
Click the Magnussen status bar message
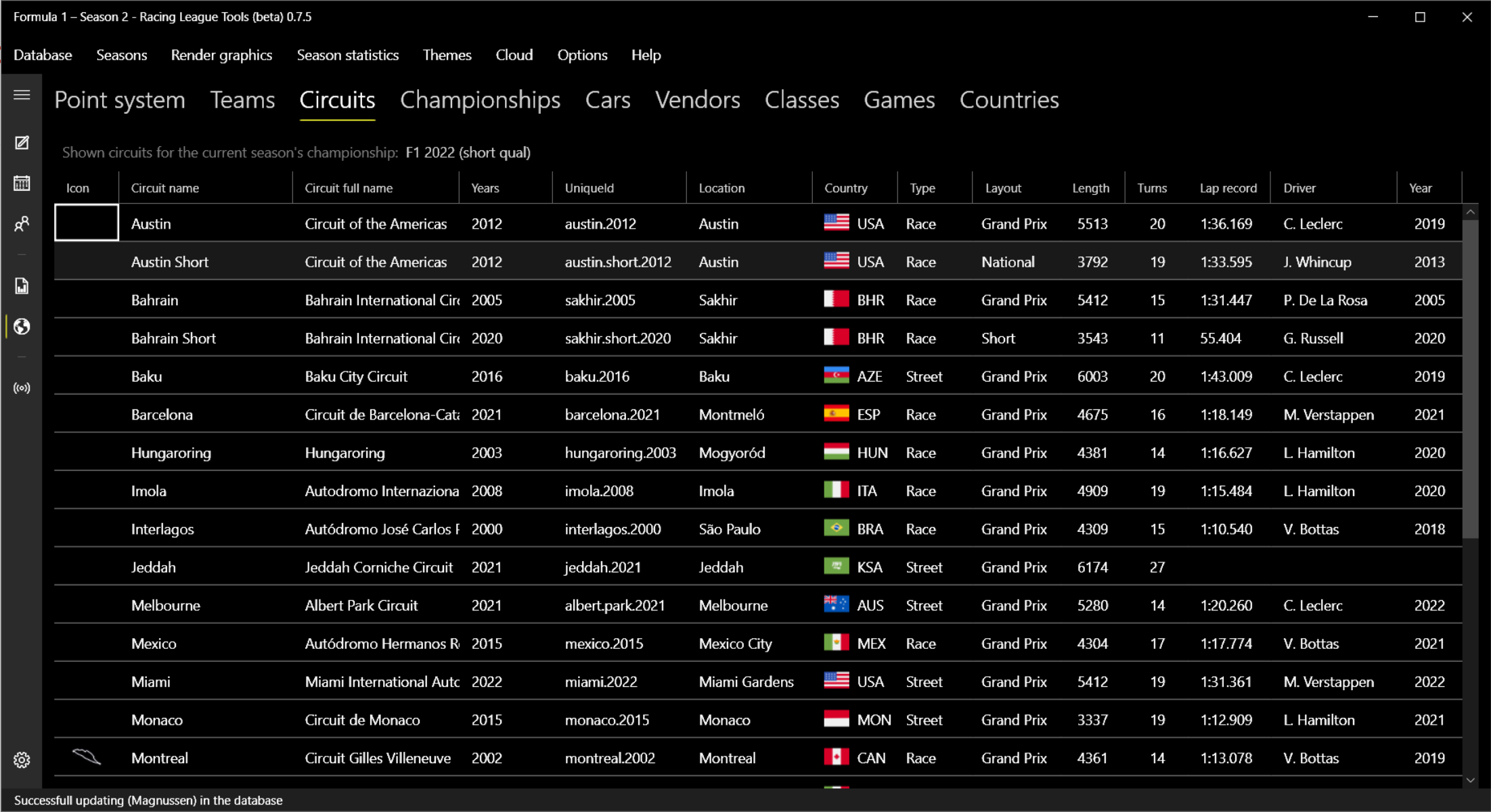pyautogui.click(x=148, y=800)
